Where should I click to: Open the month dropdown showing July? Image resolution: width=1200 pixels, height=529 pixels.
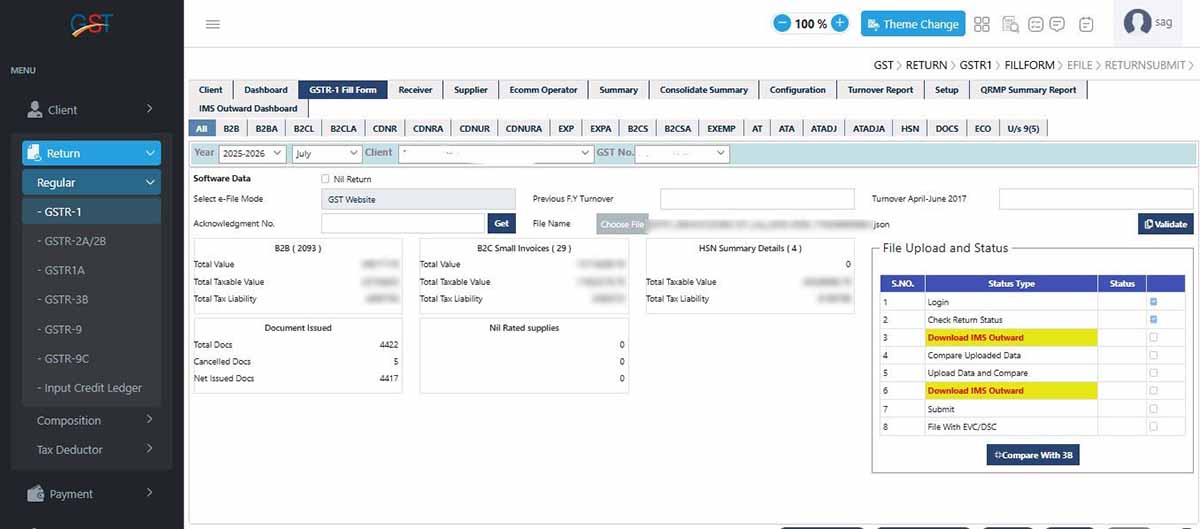point(326,153)
